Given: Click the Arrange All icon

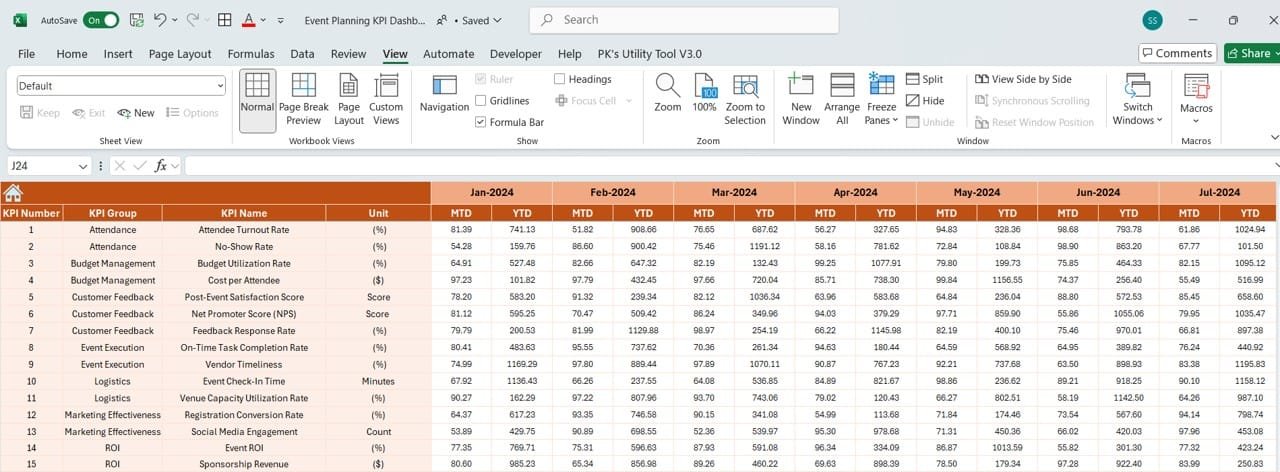Looking at the screenshot, I should pyautogui.click(x=842, y=100).
